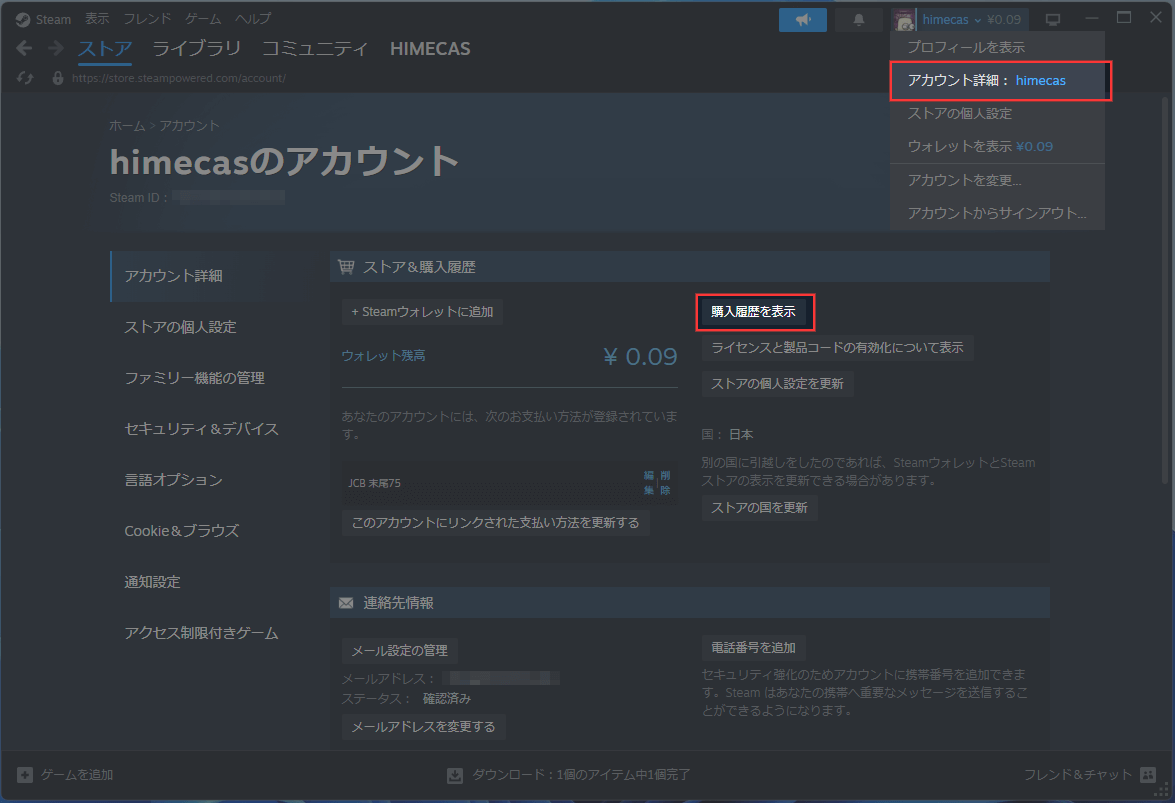Switch to the ライブラリ tab
Viewport: 1175px width, 803px height.
pos(196,49)
